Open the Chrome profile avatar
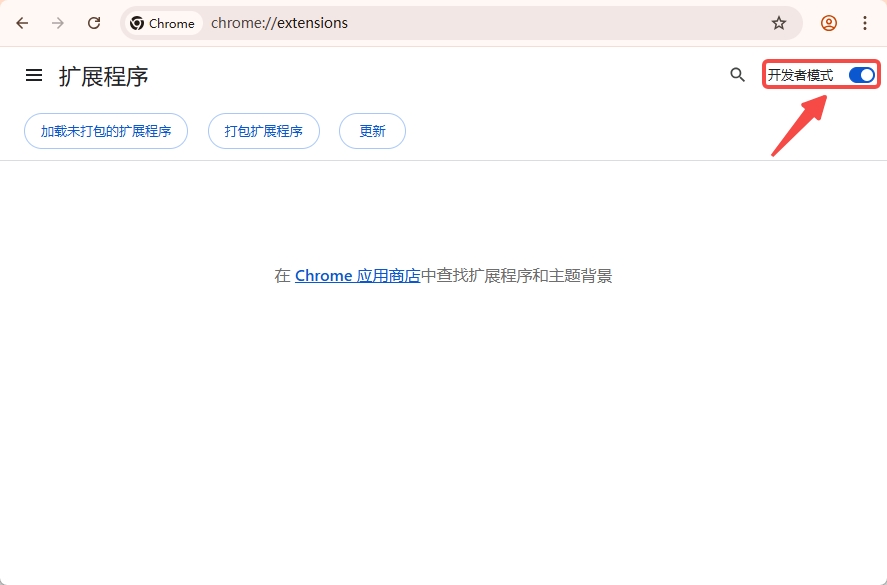 point(829,22)
